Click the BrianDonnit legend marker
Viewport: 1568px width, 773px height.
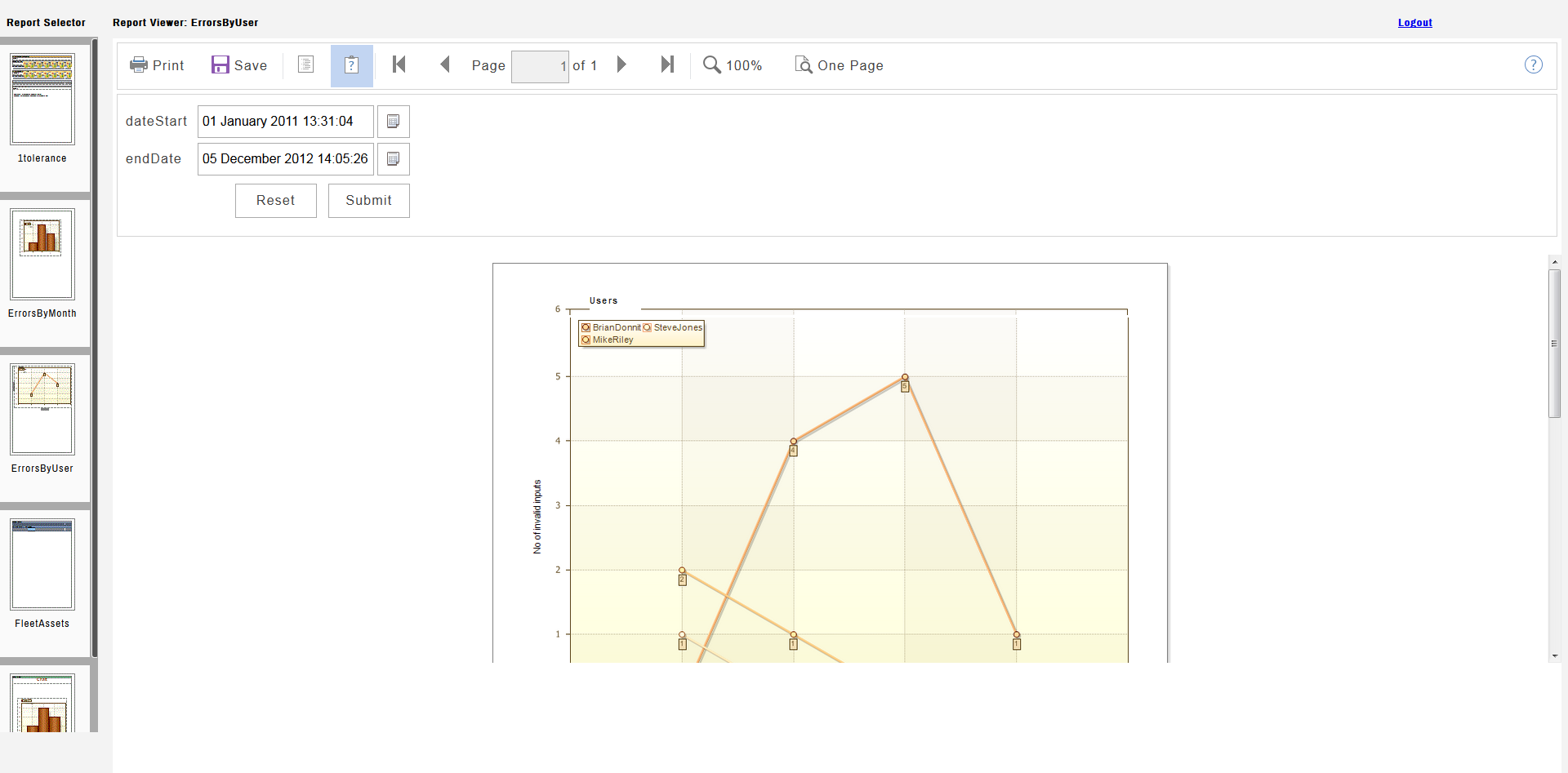tap(586, 327)
